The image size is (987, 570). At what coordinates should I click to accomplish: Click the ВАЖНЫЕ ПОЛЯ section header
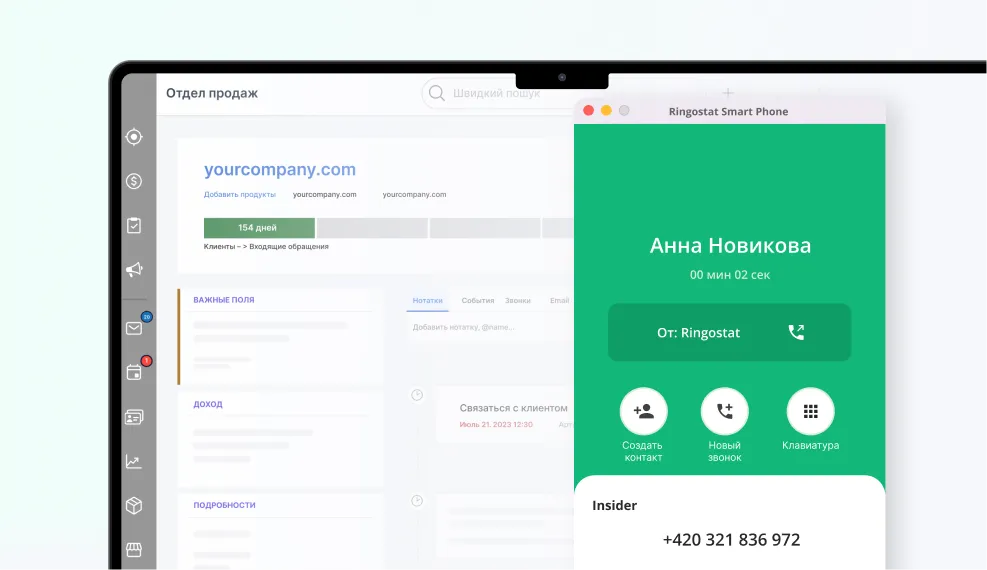pos(223,300)
